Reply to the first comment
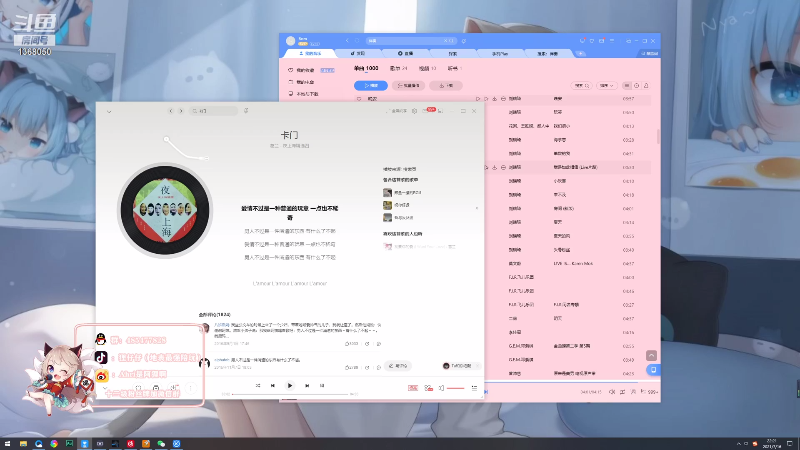Viewport: 800px width, 450px height. click(379, 344)
